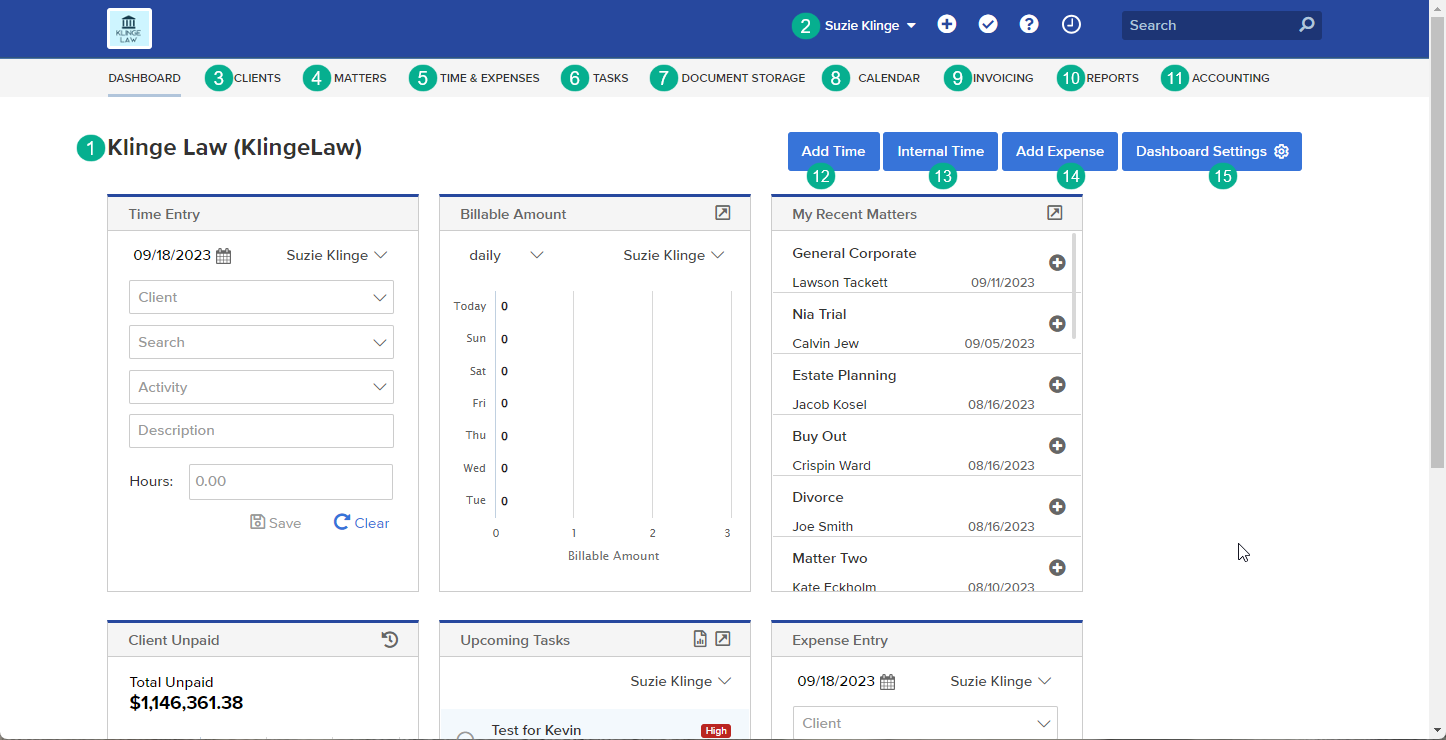Screen dimensions: 1446x740
Task: Open My Recent Matters pop-out icon
Action: pyautogui.click(x=1054, y=213)
